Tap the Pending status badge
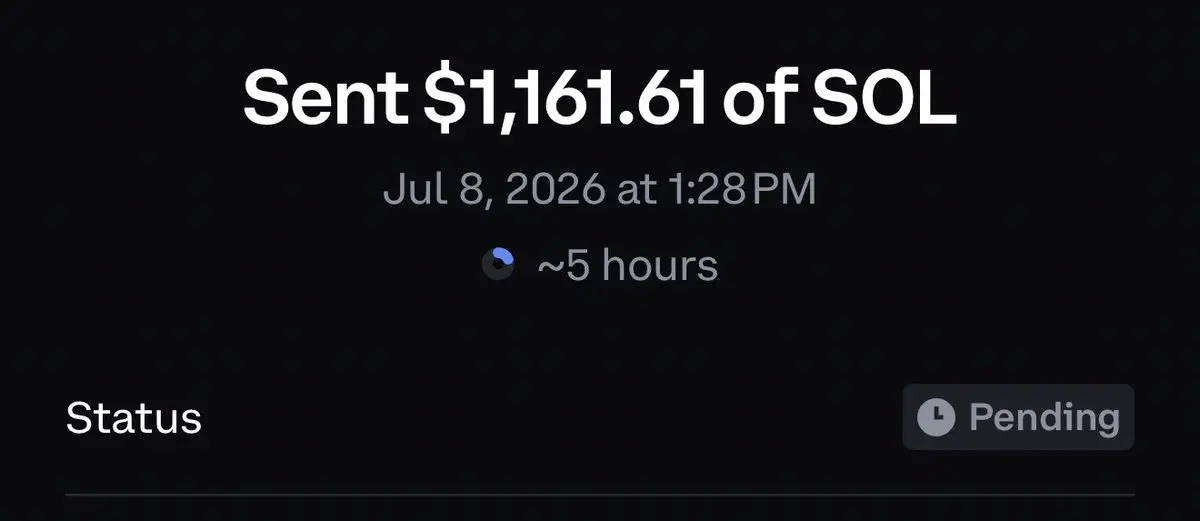The image size is (1200, 521). point(1018,416)
